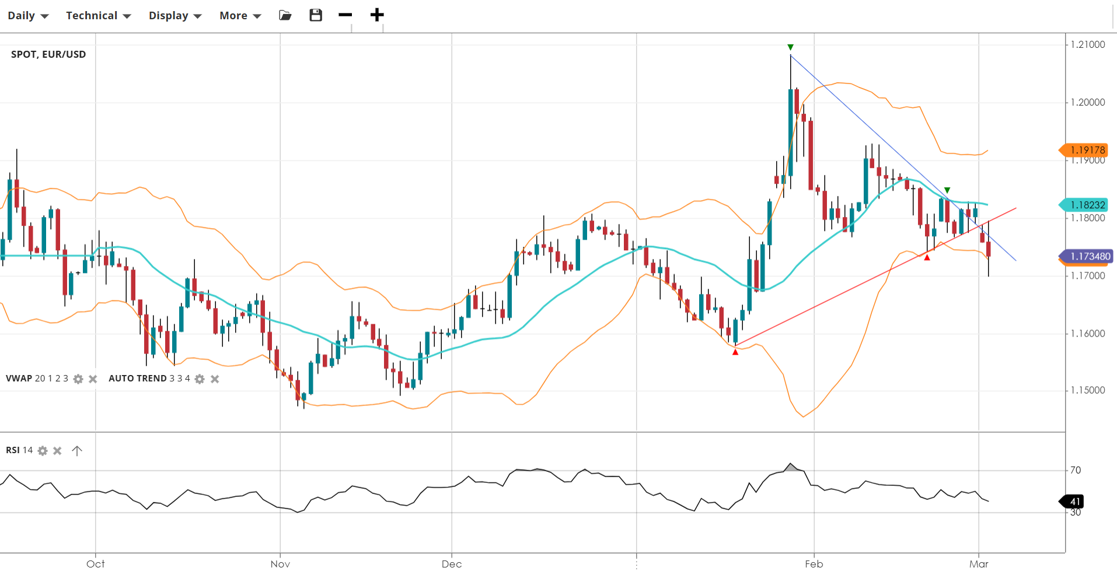Viewport: 1117px width, 571px height.
Task: Open a saved chart with folder icon
Action: click(285, 15)
